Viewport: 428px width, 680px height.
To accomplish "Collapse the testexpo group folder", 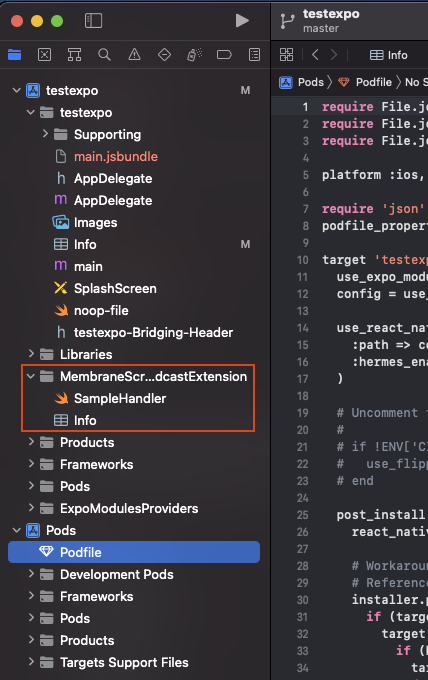I will [30, 112].
